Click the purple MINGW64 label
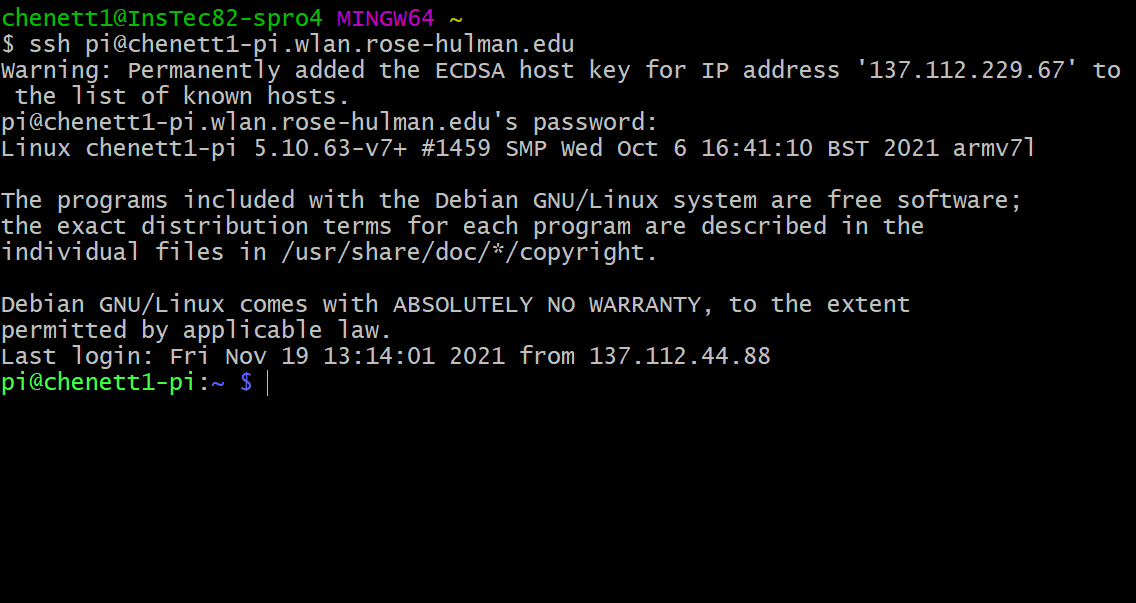Viewport: 1136px width, 603px height. click(385, 18)
